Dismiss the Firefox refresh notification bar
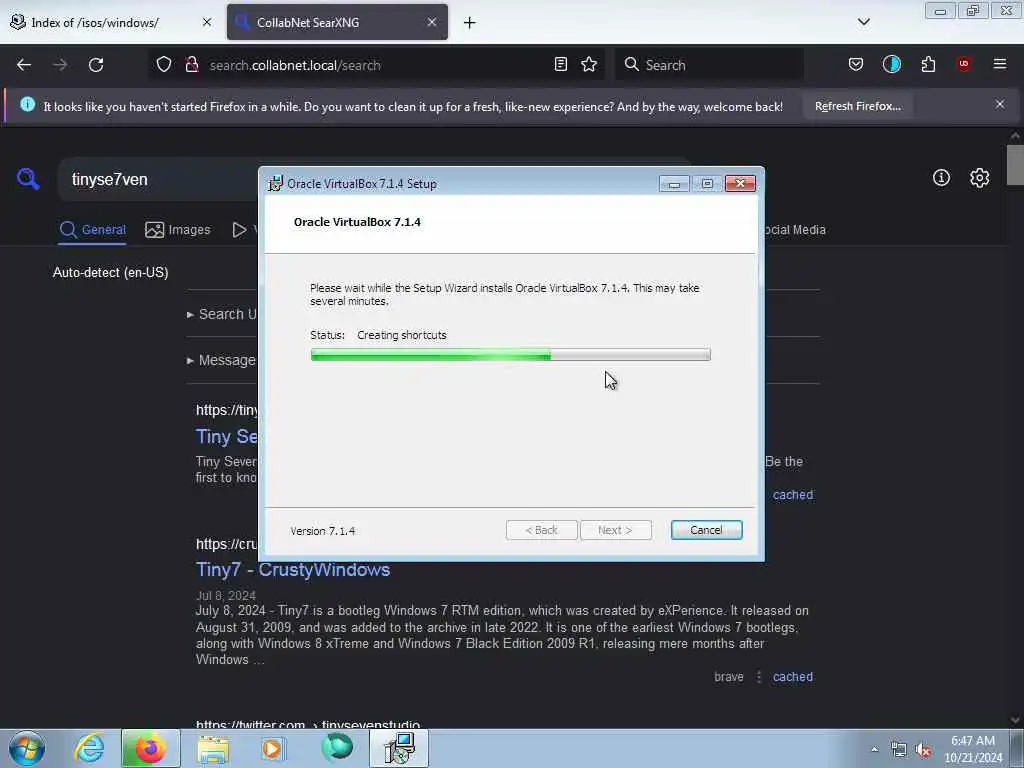 pos(1000,104)
